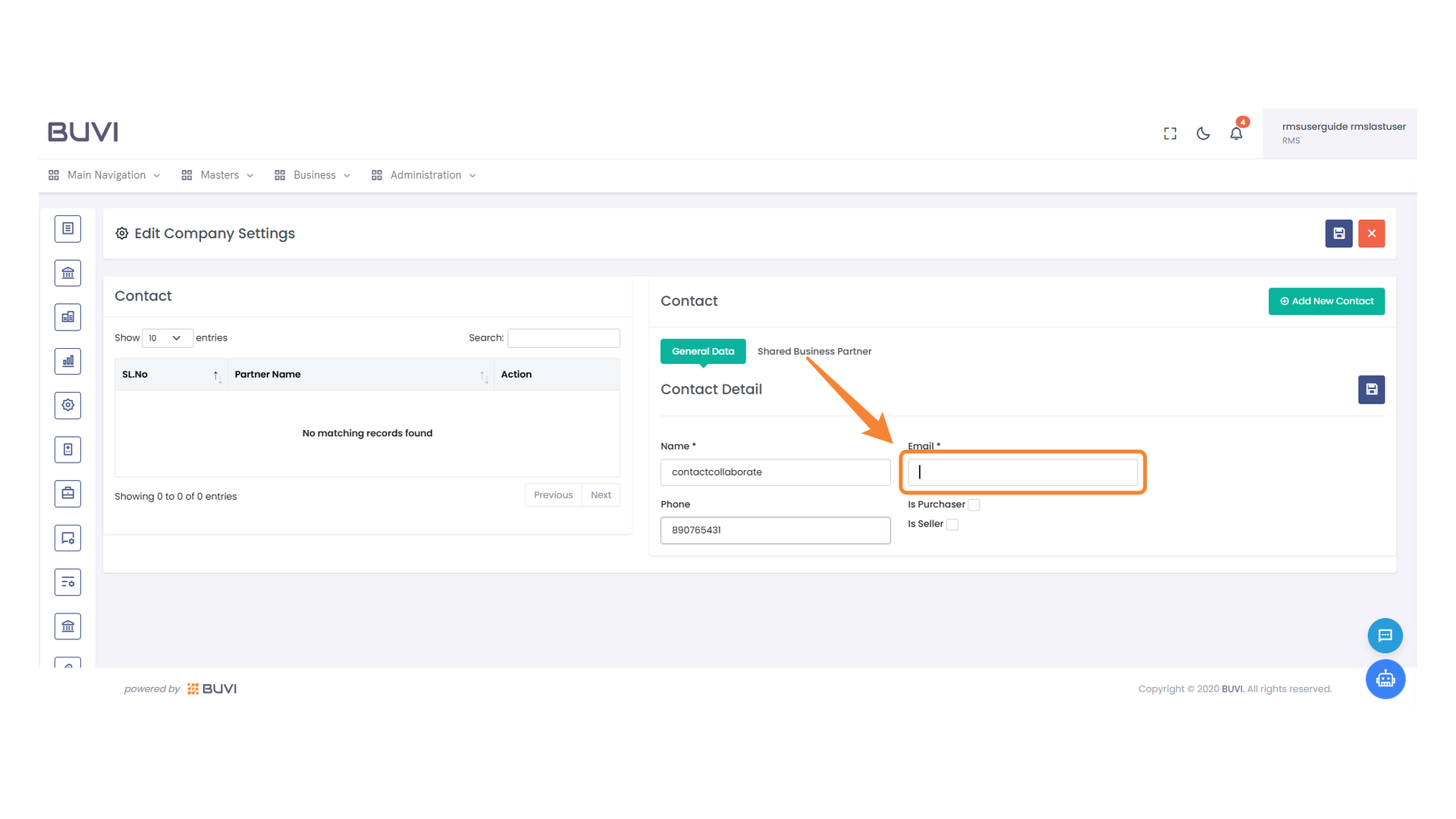Select the General Data tab
This screenshot has height=819, width=1456.
tap(702, 351)
